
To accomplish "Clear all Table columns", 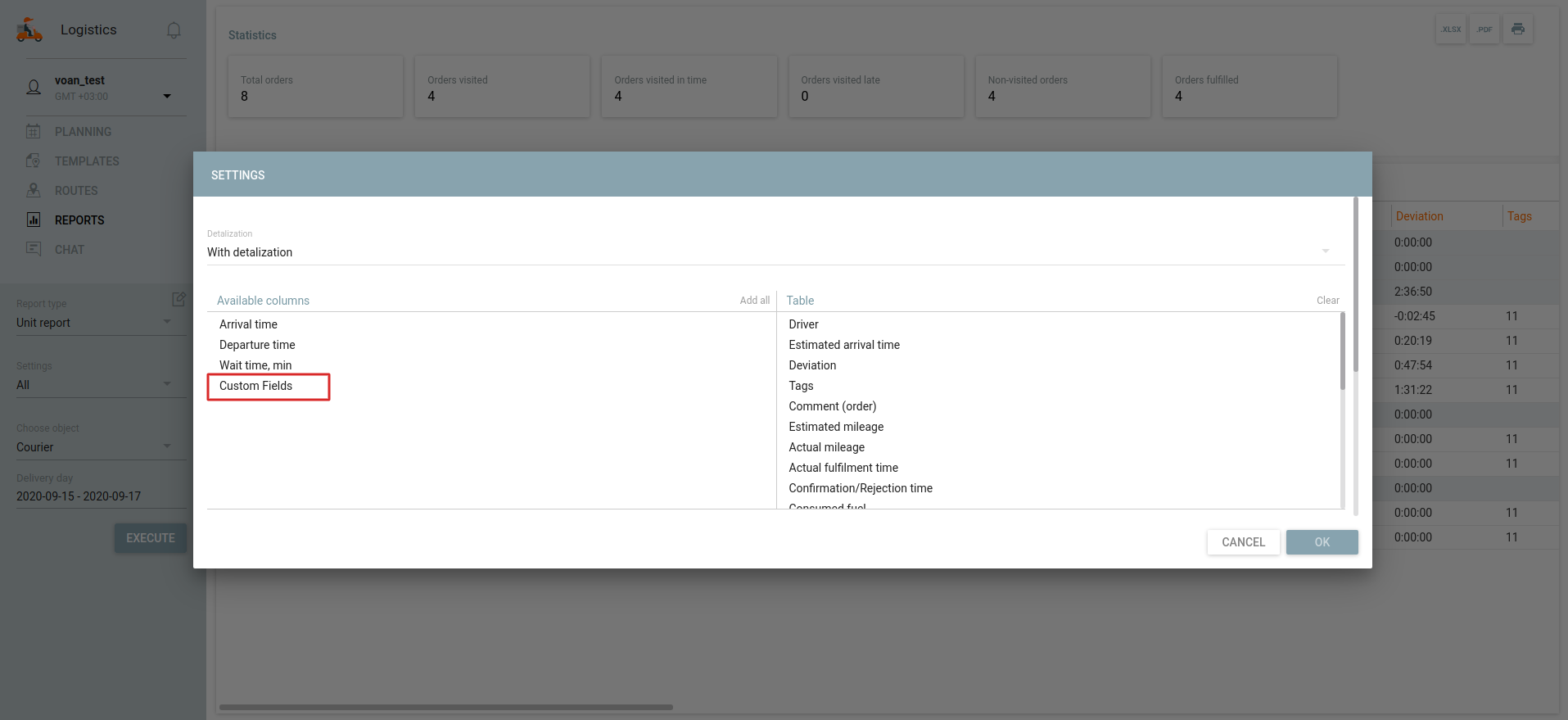I will click(x=1327, y=301).
